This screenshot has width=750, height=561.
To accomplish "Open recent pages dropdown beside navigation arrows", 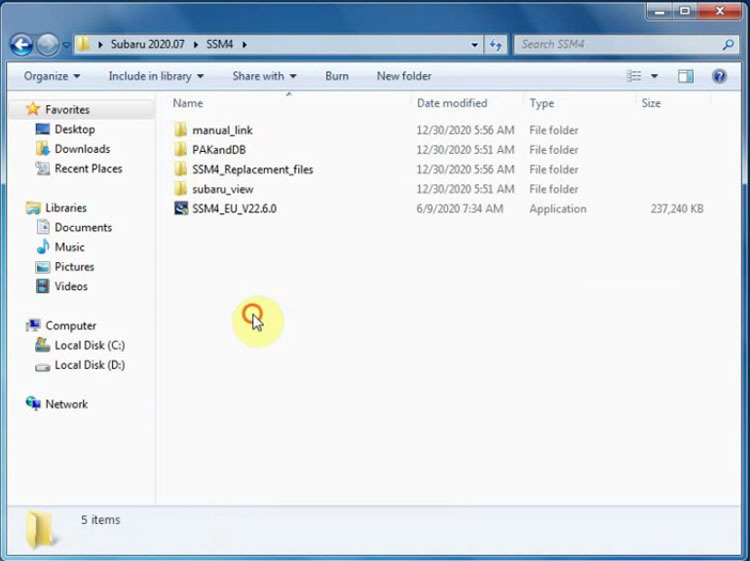I will click(x=66, y=45).
